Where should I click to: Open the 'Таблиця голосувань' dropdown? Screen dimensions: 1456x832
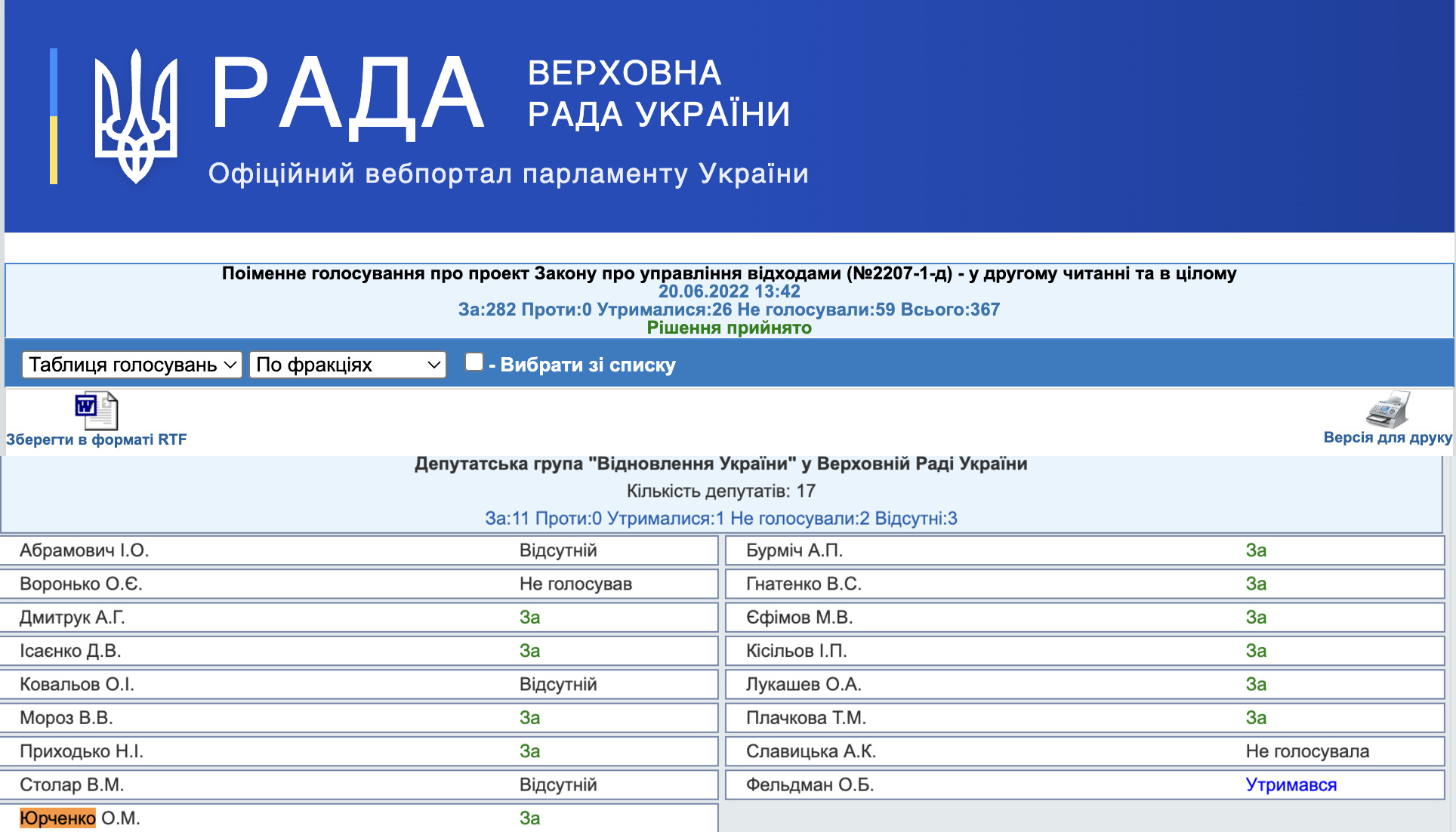[132, 365]
